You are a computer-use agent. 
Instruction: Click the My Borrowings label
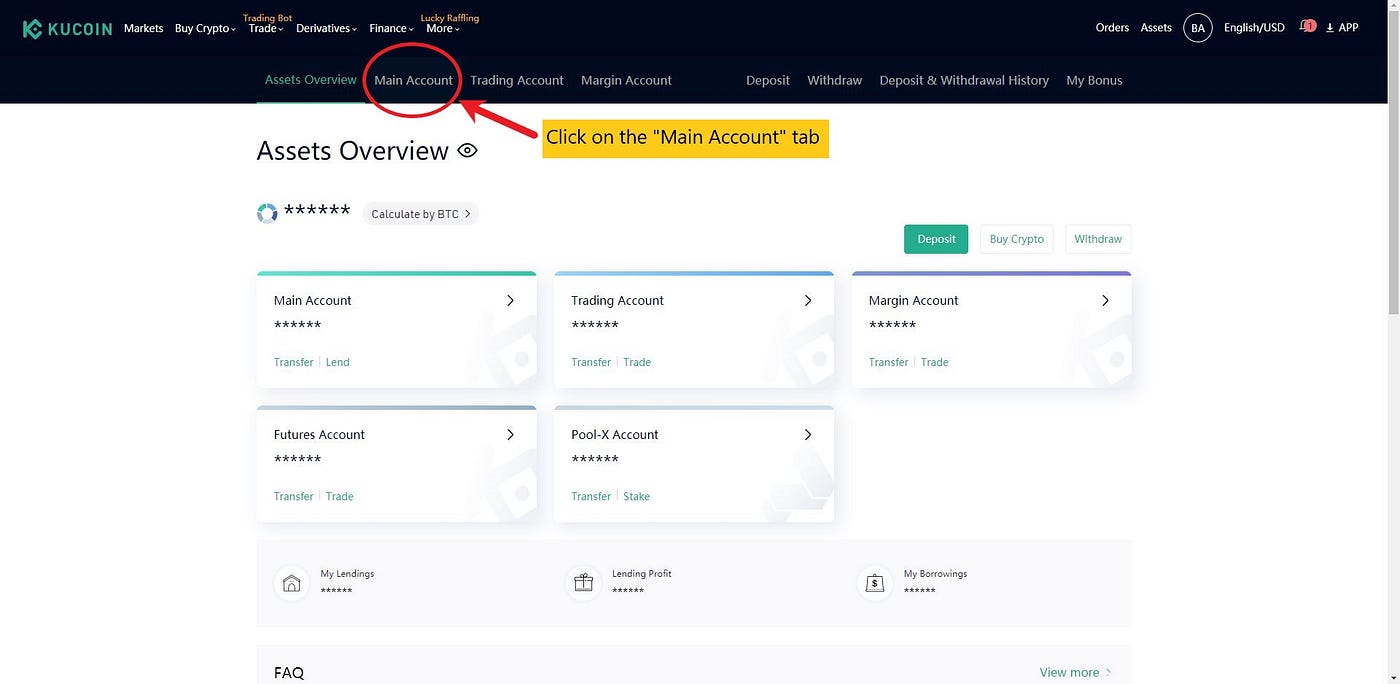point(935,574)
